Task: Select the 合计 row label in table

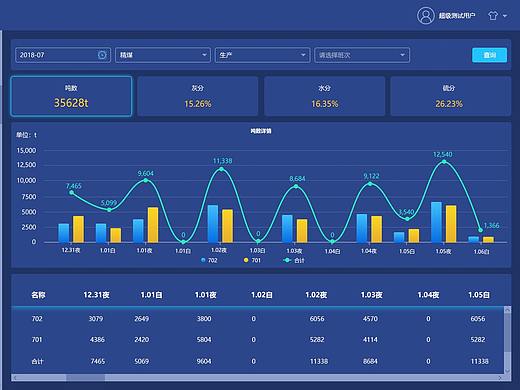Action: click(x=37, y=361)
